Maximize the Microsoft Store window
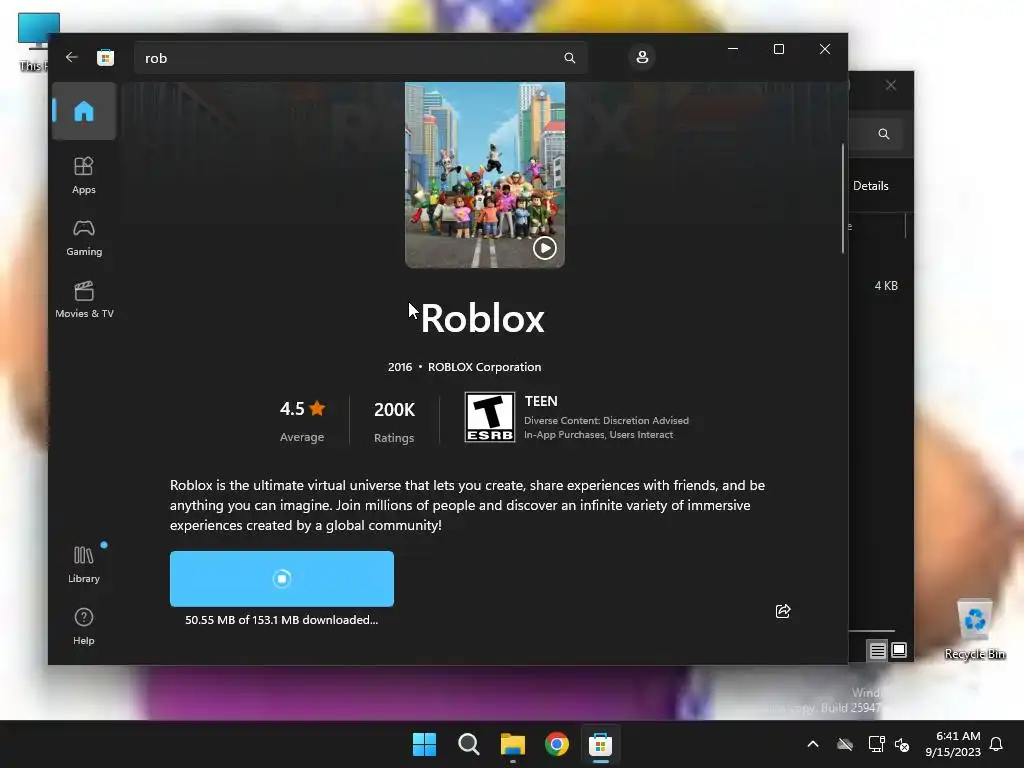Viewport: 1024px width, 768px height. click(778, 49)
